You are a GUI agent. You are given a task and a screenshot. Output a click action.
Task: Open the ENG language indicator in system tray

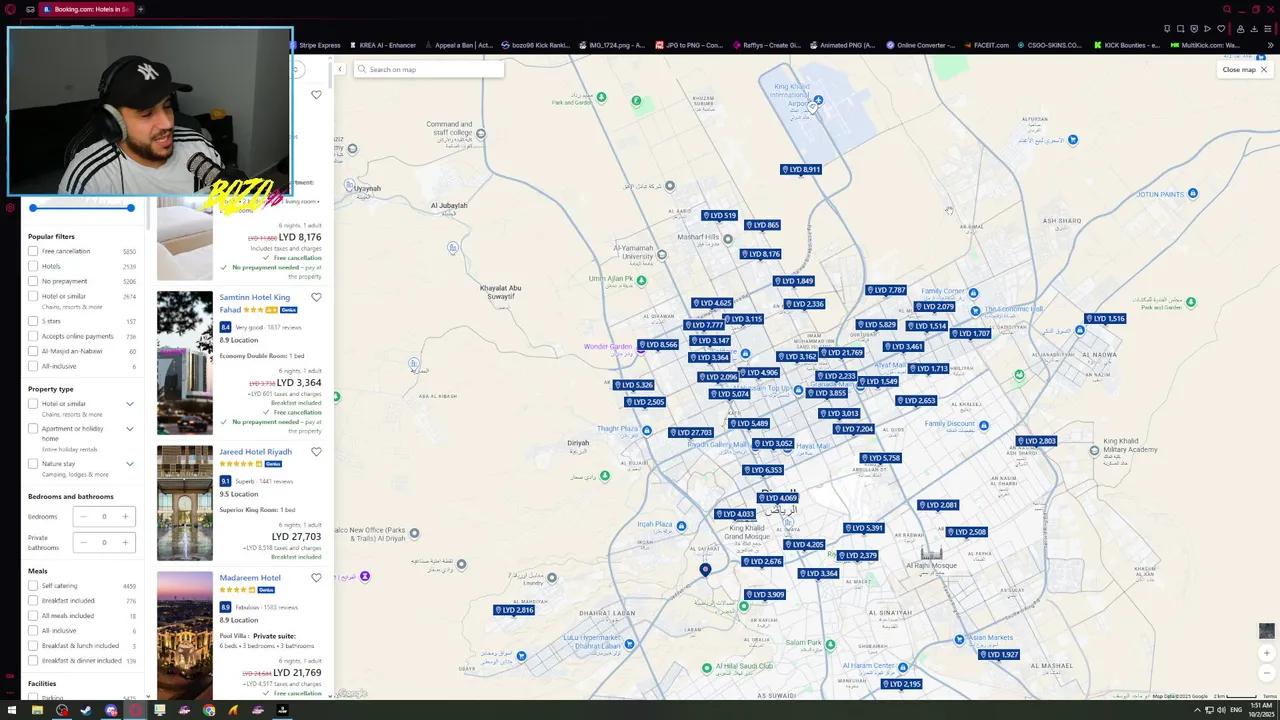1236,710
